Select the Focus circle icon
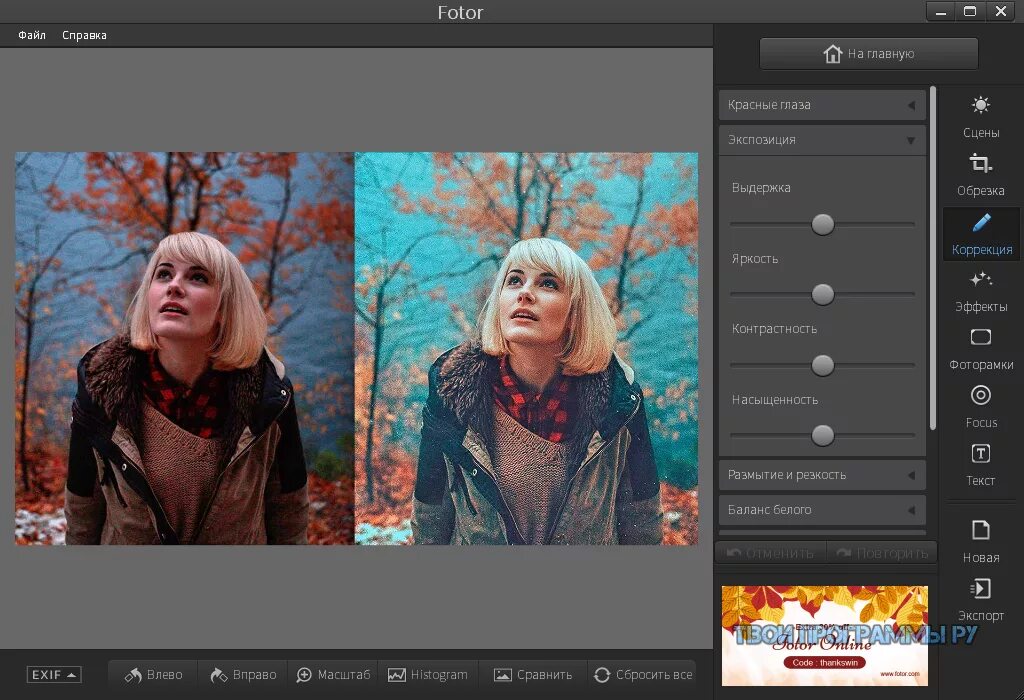The height and width of the screenshot is (700, 1024). 980,395
